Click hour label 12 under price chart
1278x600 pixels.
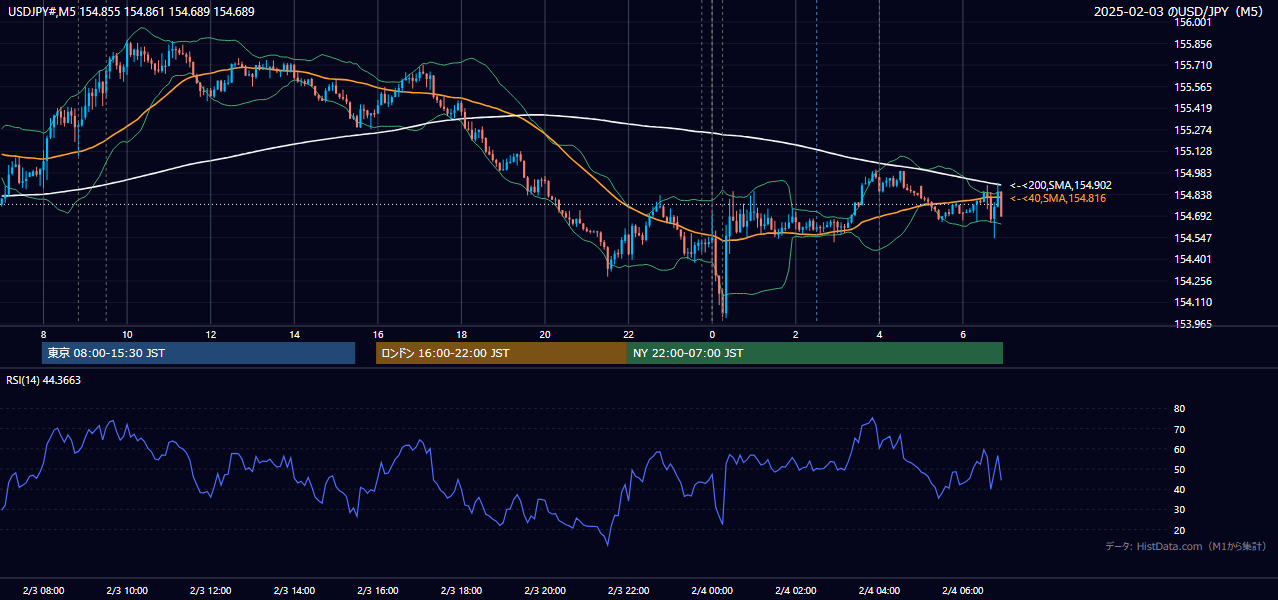[x=210, y=334]
